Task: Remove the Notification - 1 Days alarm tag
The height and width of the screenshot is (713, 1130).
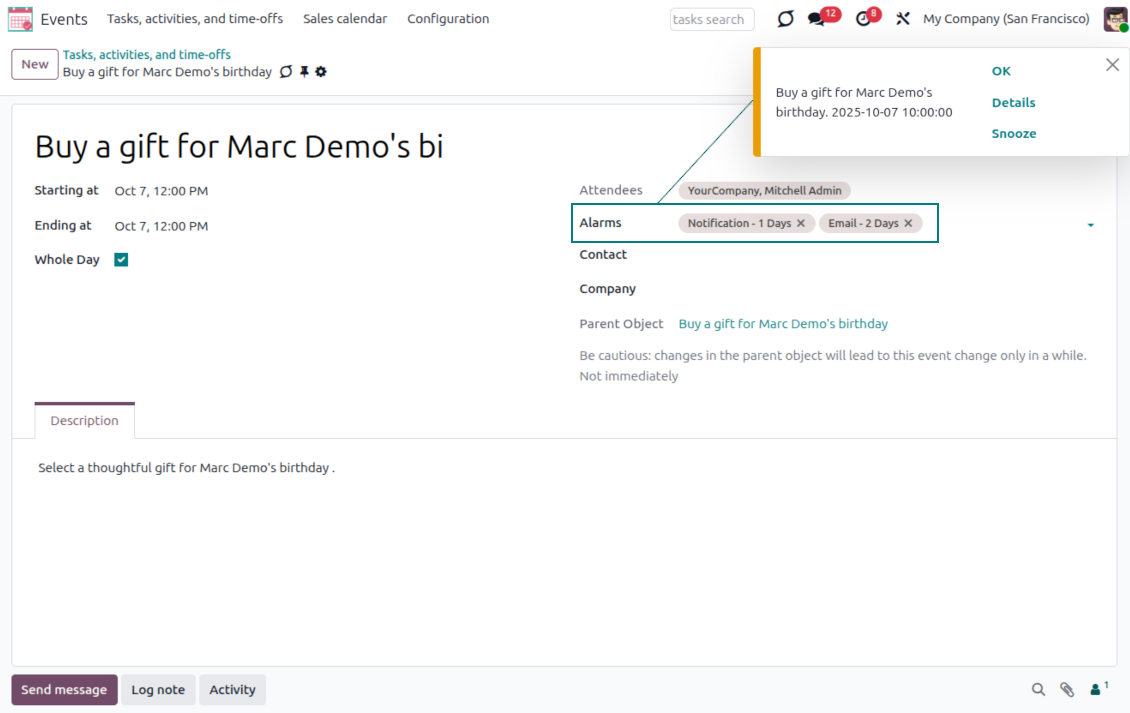Action: (x=801, y=223)
